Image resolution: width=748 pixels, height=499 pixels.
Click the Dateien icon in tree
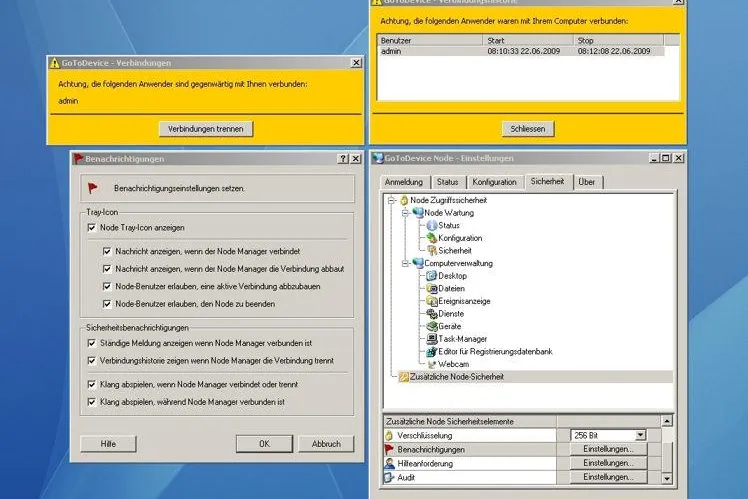(x=432, y=288)
